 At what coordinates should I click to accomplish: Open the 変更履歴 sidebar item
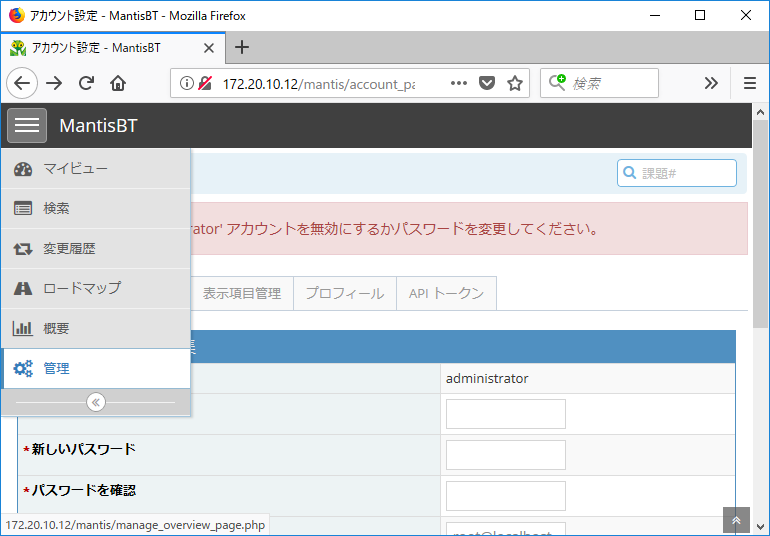(x=96, y=249)
